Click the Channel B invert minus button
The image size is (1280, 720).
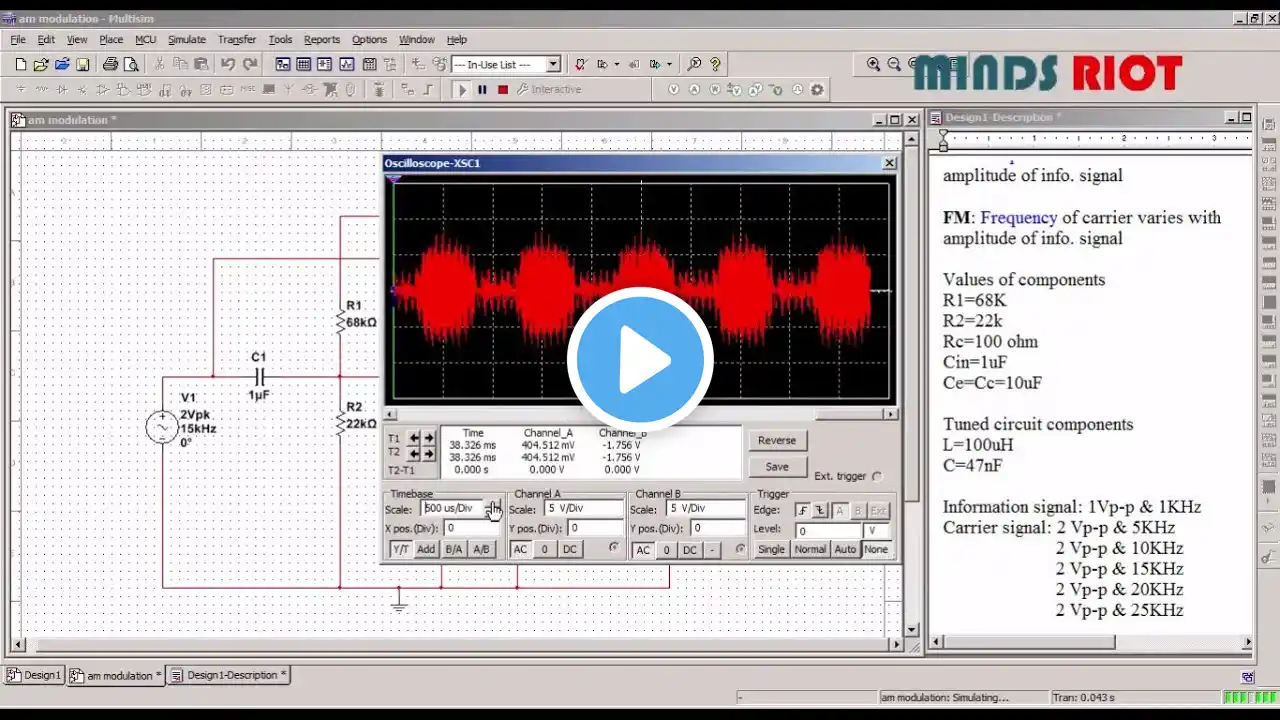[712, 550]
